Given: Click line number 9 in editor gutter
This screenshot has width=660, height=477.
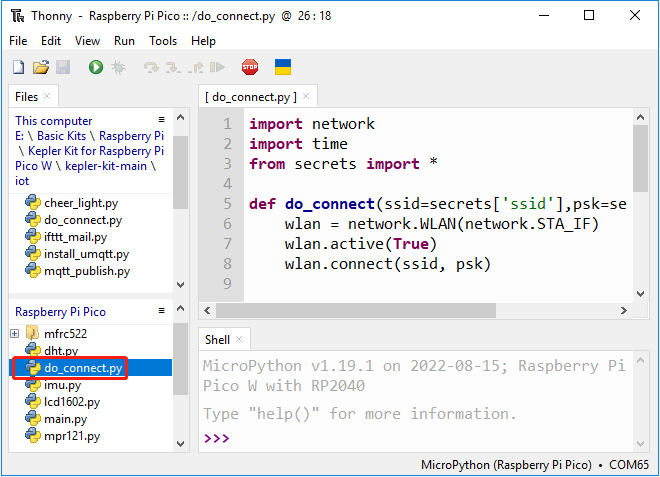Looking at the screenshot, I should click(227, 284).
